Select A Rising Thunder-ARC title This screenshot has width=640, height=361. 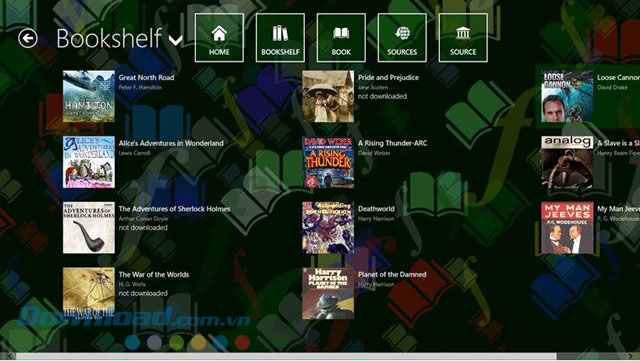(393, 143)
